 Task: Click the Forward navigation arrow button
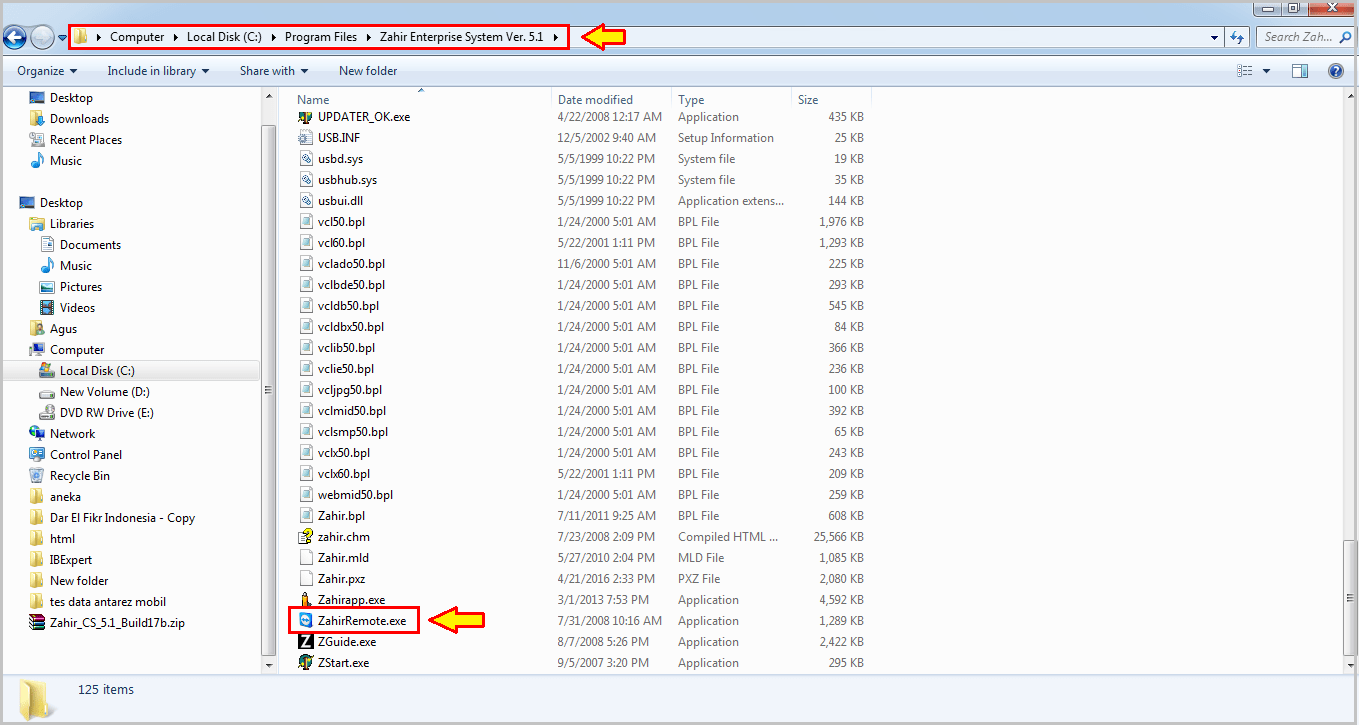[42, 38]
